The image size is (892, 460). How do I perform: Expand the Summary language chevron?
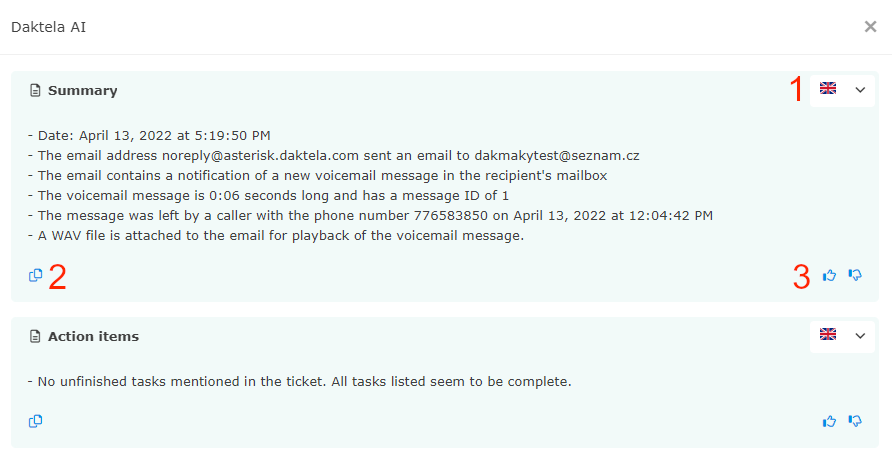pyautogui.click(x=860, y=89)
